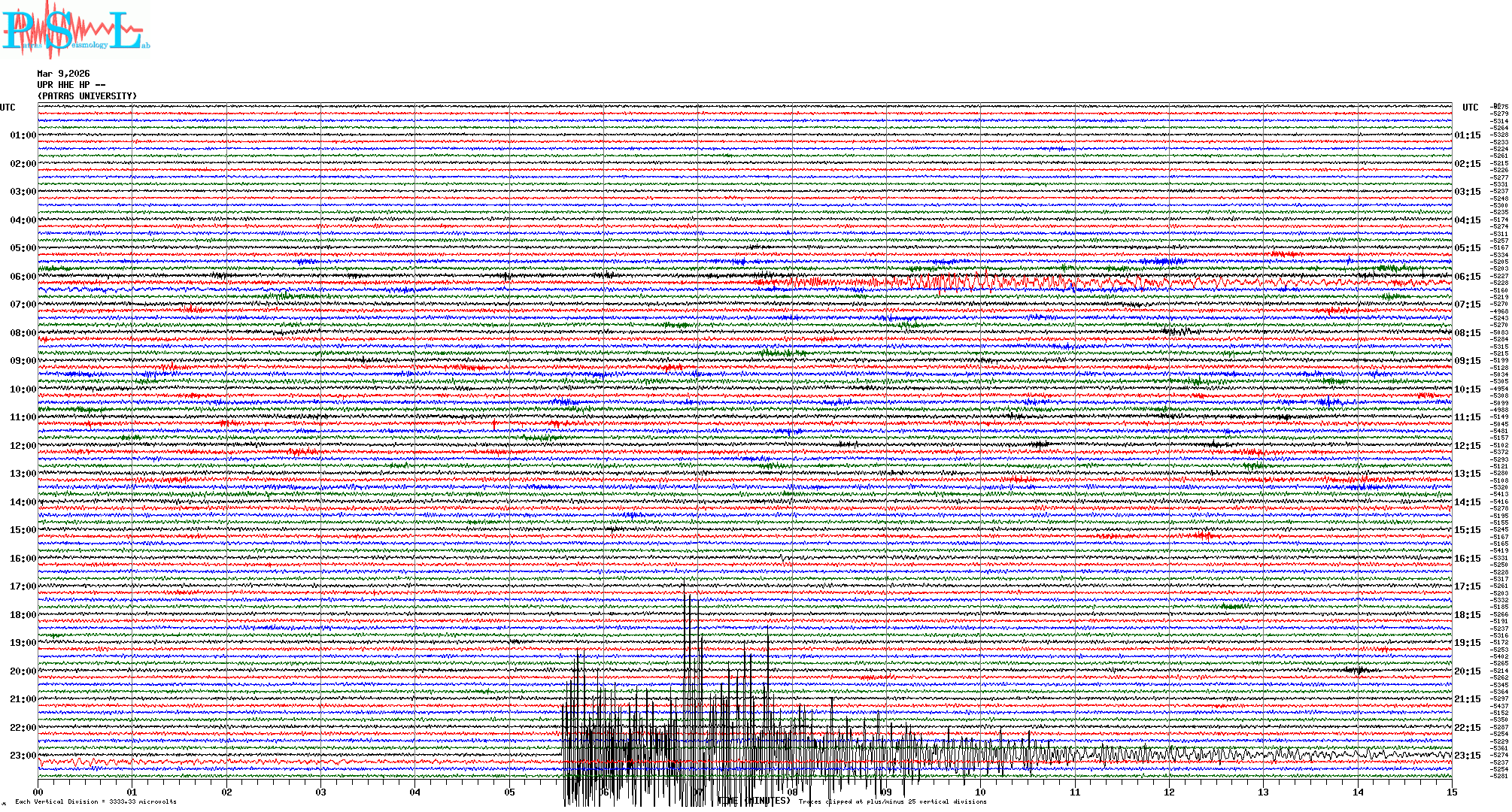Select the 01:00 hour label on left
The height and width of the screenshot is (812, 1512).
pyautogui.click(x=23, y=135)
